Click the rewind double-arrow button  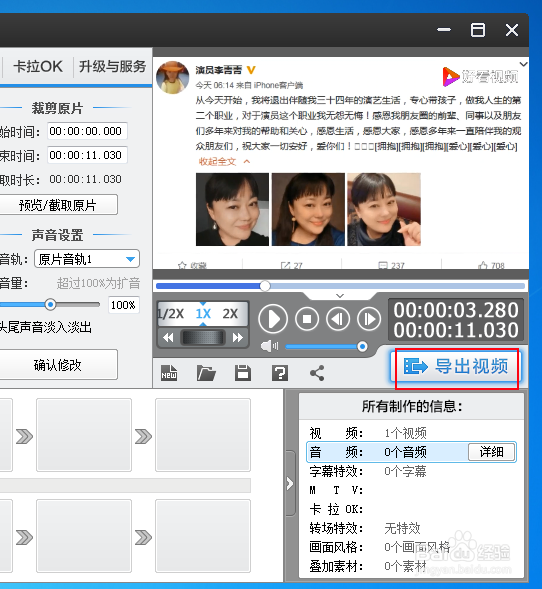click(168, 338)
